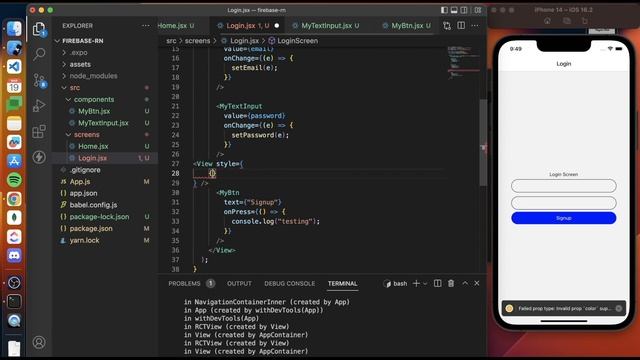The width and height of the screenshot is (640, 360).
Task: Open MyTextInput.jsx in the file tree
Action: [103, 123]
